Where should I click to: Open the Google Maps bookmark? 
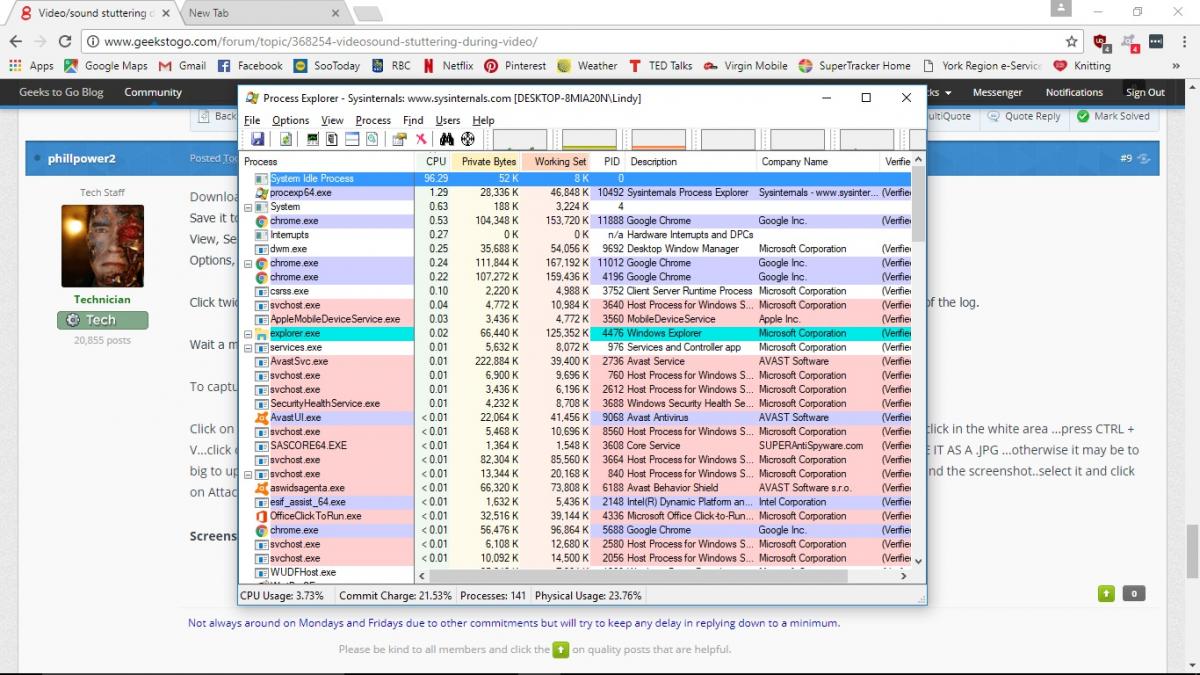106,66
